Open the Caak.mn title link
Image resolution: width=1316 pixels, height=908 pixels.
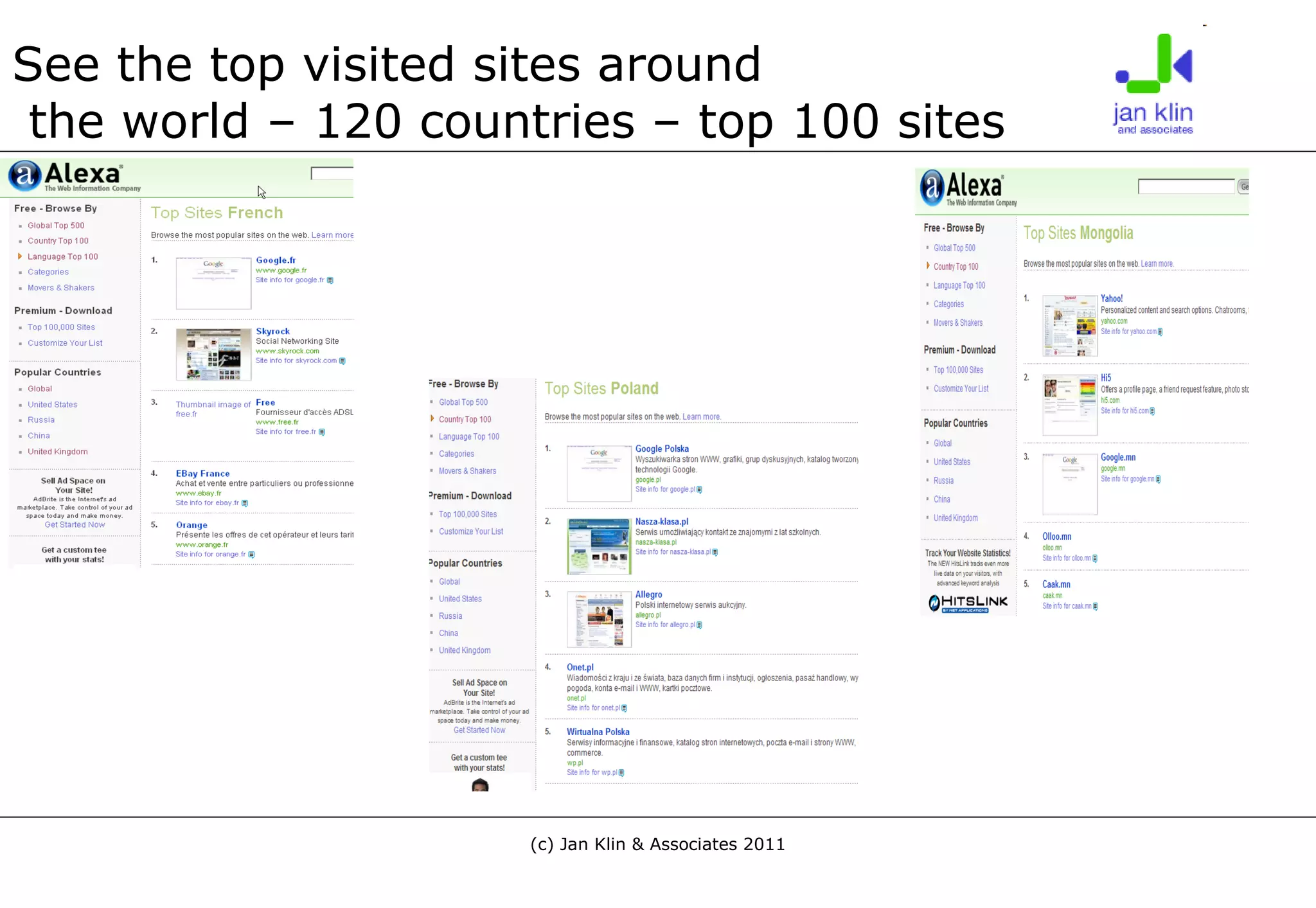pos(1056,584)
